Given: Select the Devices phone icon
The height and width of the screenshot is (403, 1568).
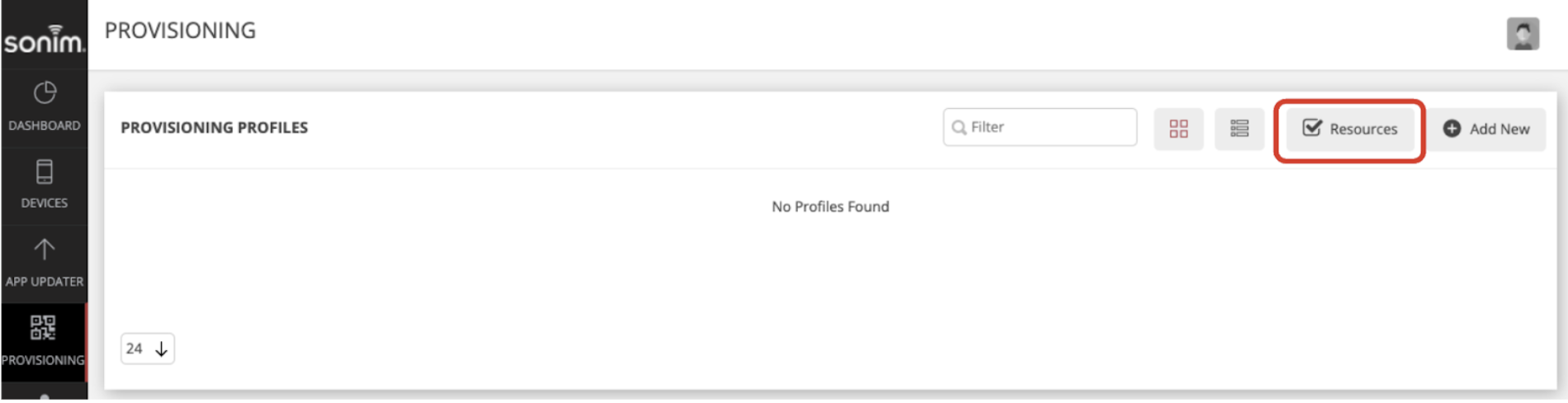Looking at the screenshot, I should coord(45,172).
